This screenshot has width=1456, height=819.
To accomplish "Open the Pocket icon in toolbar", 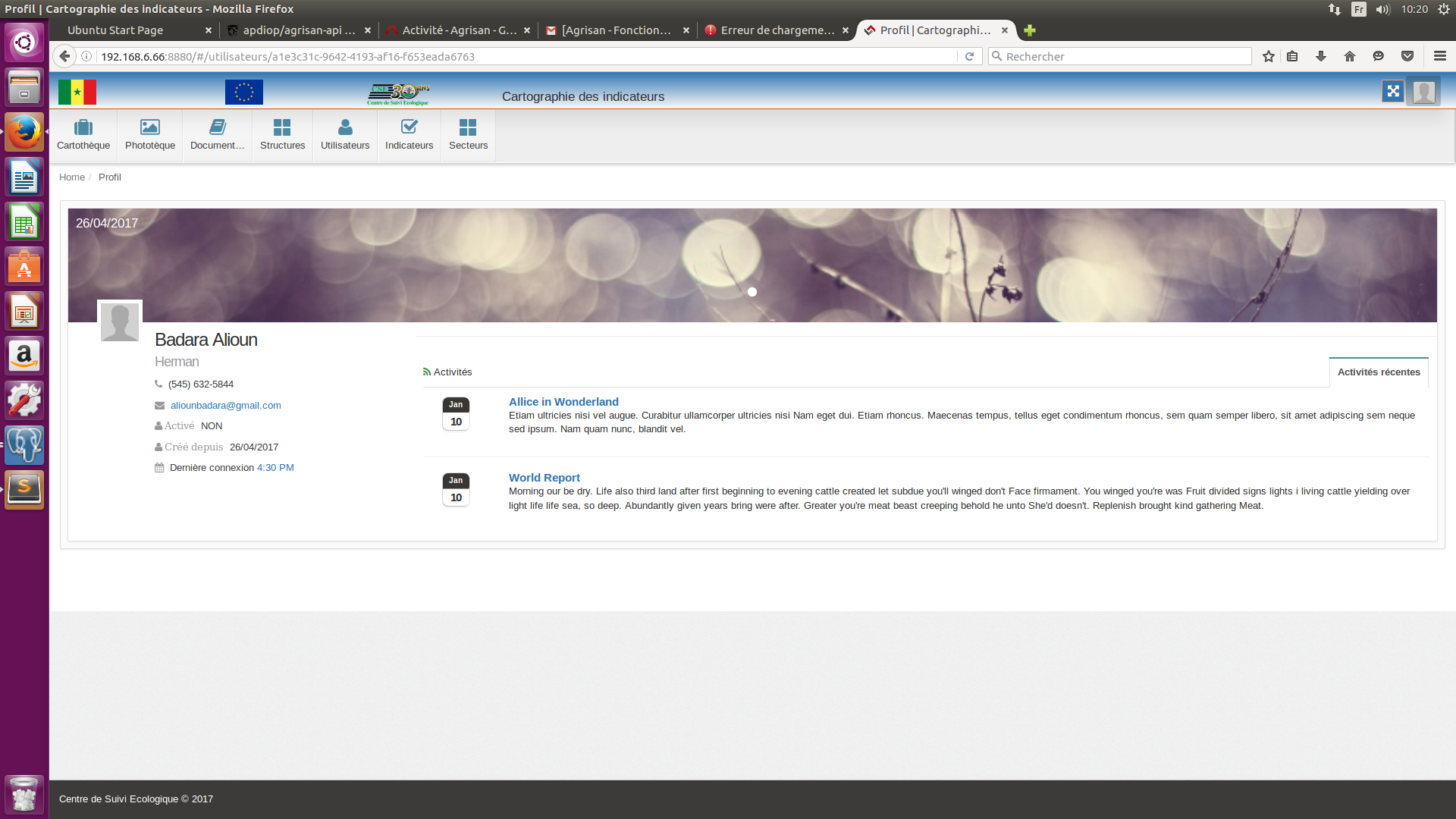I will (1407, 56).
